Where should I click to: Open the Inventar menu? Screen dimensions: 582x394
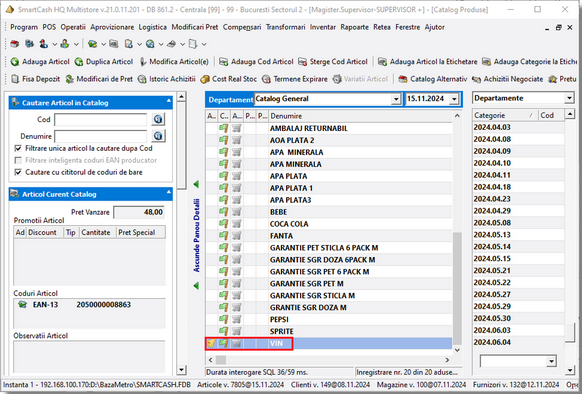click(323, 27)
